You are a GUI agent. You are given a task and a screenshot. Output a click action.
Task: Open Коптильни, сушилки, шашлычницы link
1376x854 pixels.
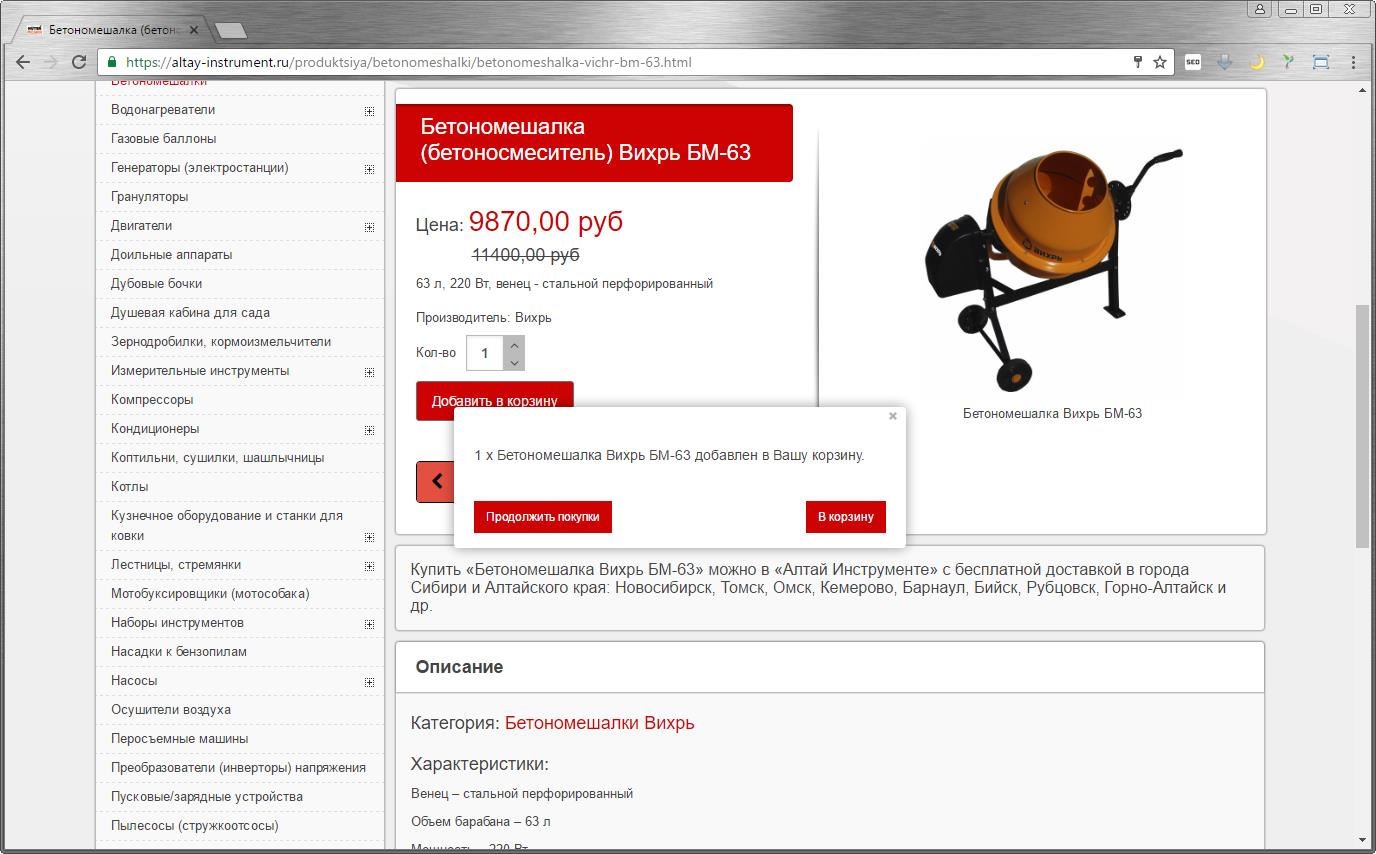click(x=217, y=458)
